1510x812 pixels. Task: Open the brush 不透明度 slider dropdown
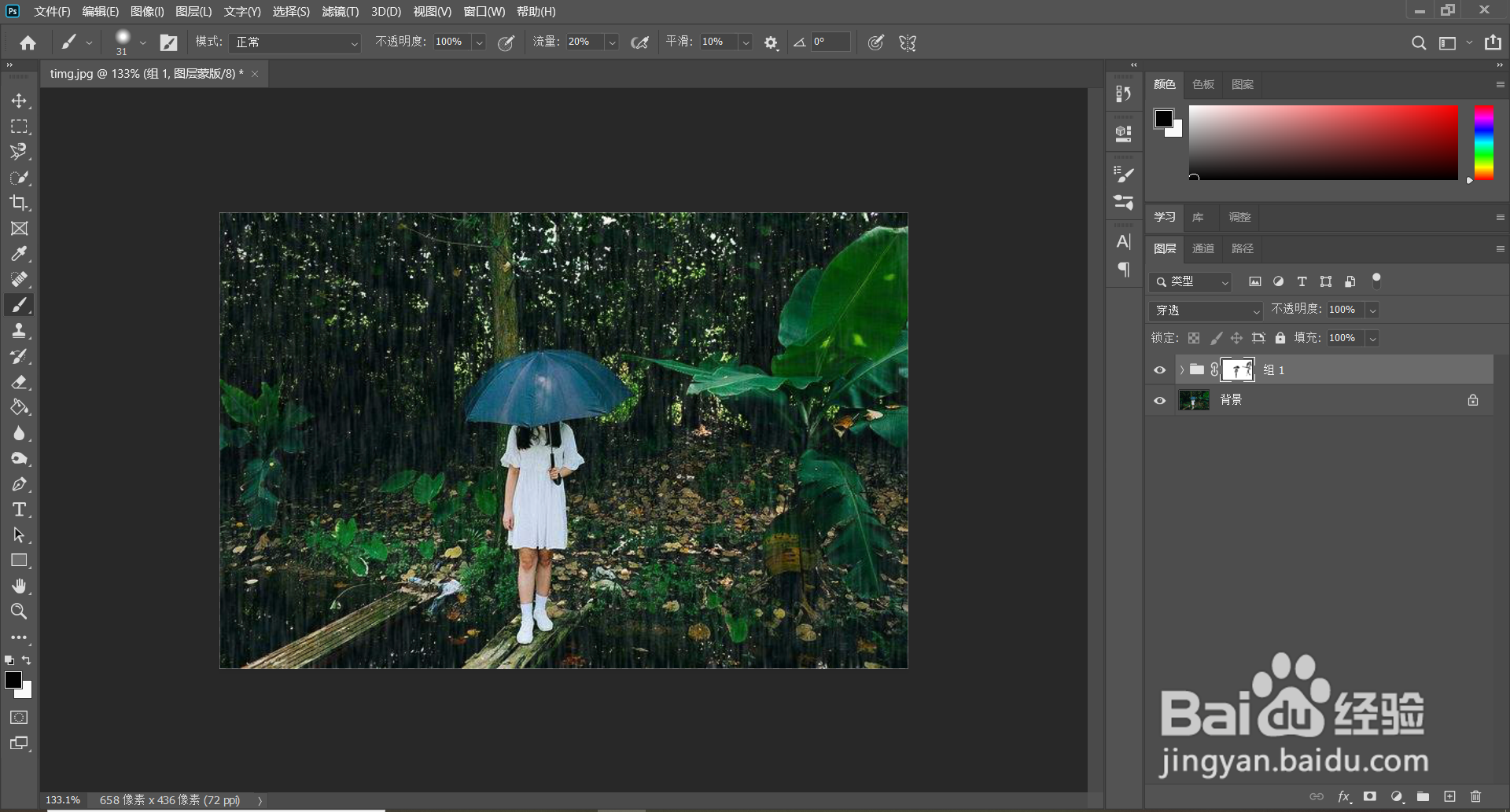click(x=478, y=42)
